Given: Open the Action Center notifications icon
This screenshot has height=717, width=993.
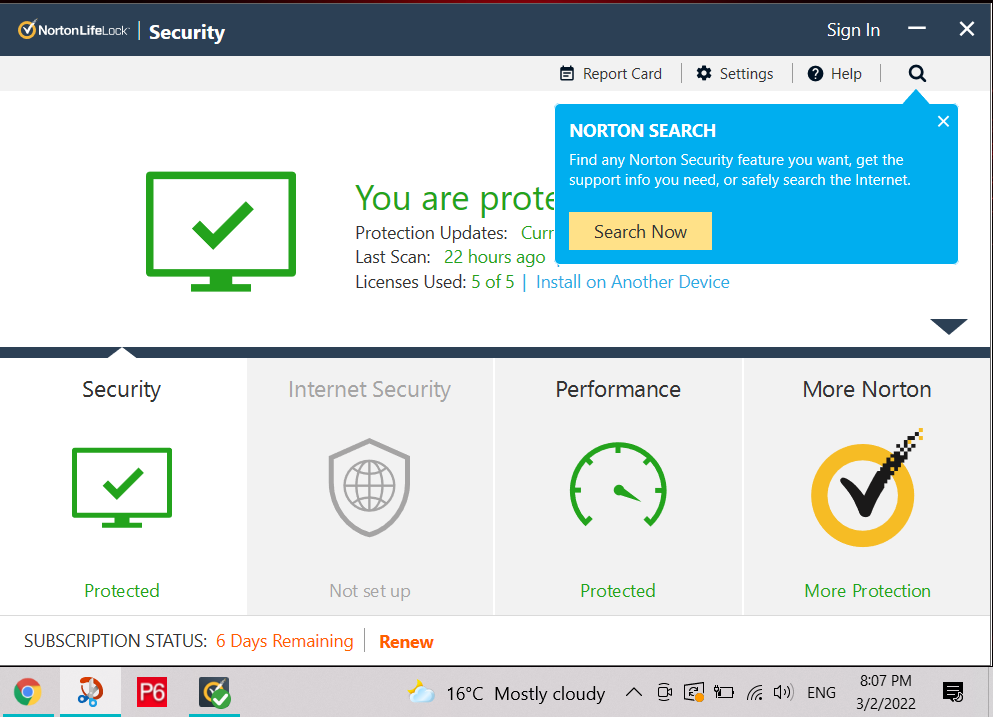Looking at the screenshot, I should 952,692.
